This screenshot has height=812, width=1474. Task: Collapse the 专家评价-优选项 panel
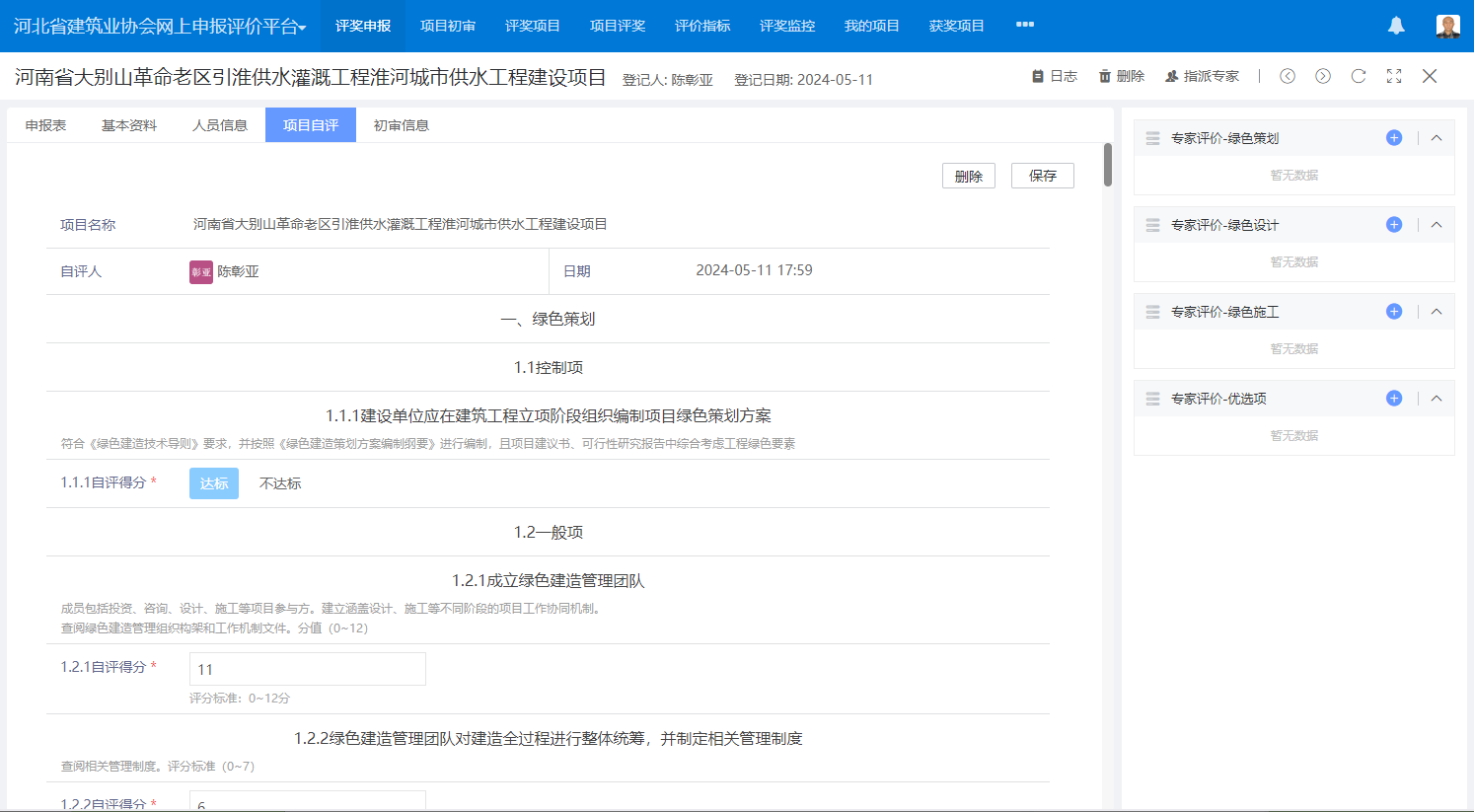tap(1437, 399)
